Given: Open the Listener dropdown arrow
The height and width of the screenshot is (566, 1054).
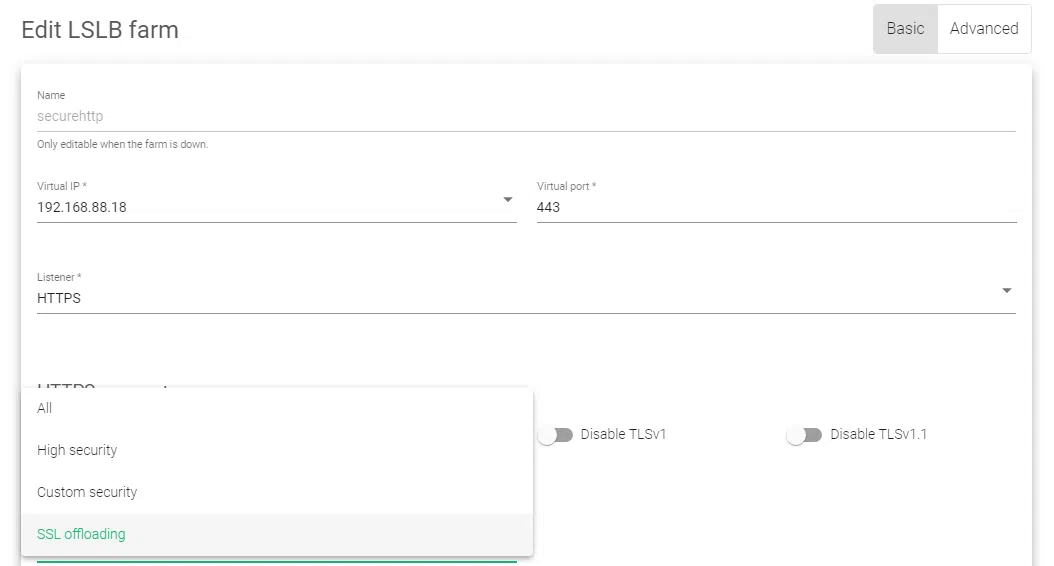Looking at the screenshot, I should coord(1006,291).
